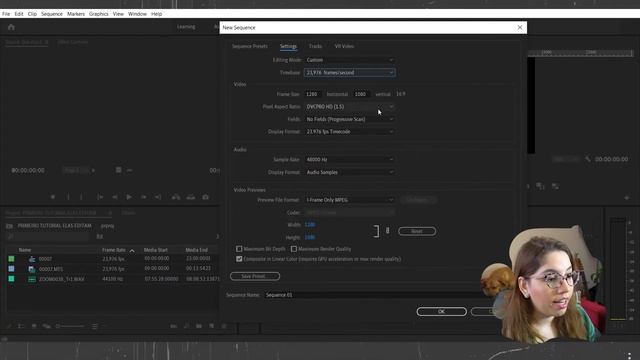Select the 00007 sequence item
The height and width of the screenshot is (360, 640).
[x=45, y=259]
